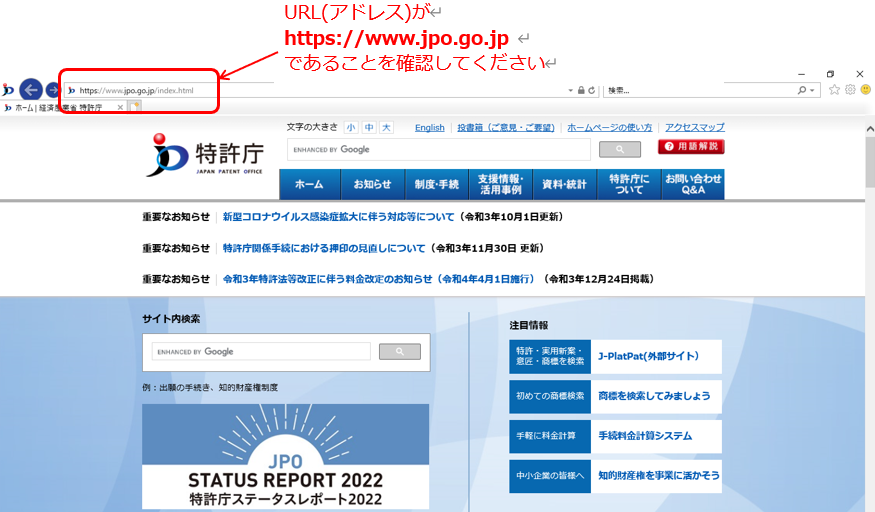Set text size to 小 (small)
The height and width of the screenshot is (512, 875).
coord(351,128)
